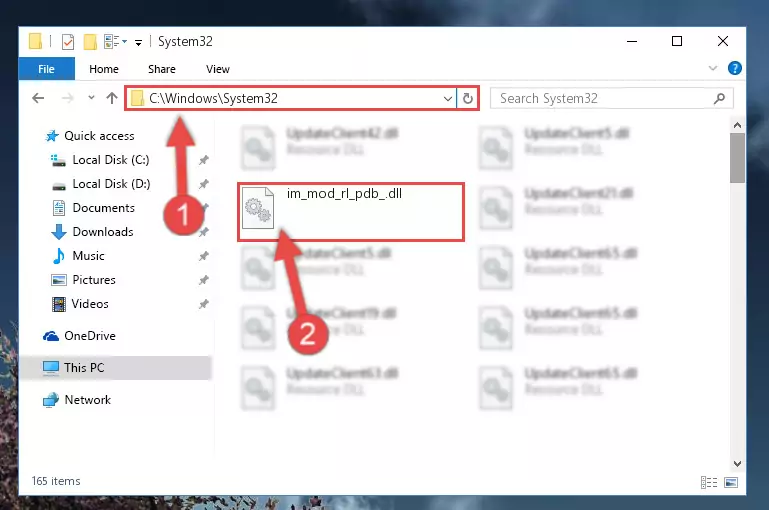Viewport: 769px width, 510px height.
Task: Switch to the View ribbon tab
Action: coord(218,69)
